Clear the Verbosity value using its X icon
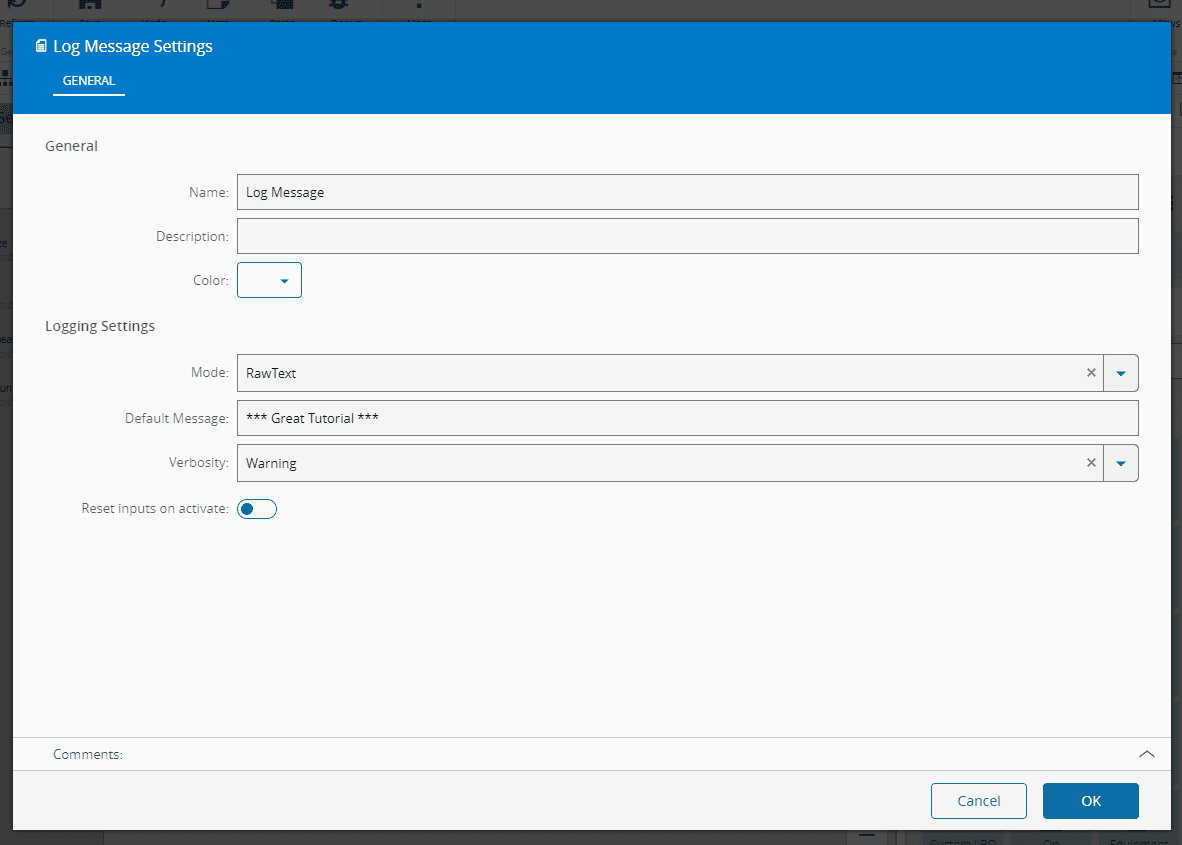The image size is (1182, 845). [1091, 463]
